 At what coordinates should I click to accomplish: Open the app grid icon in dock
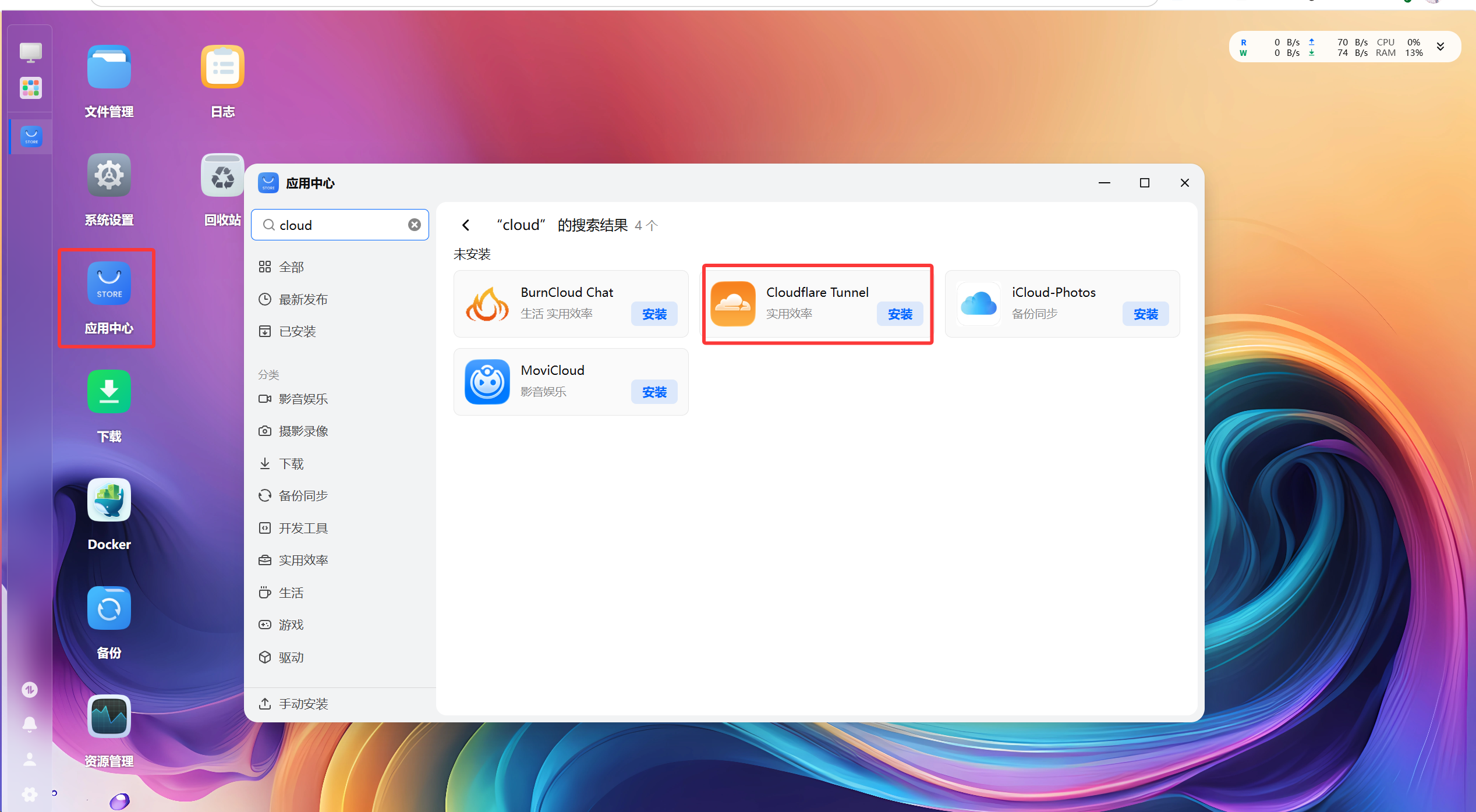click(x=30, y=88)
